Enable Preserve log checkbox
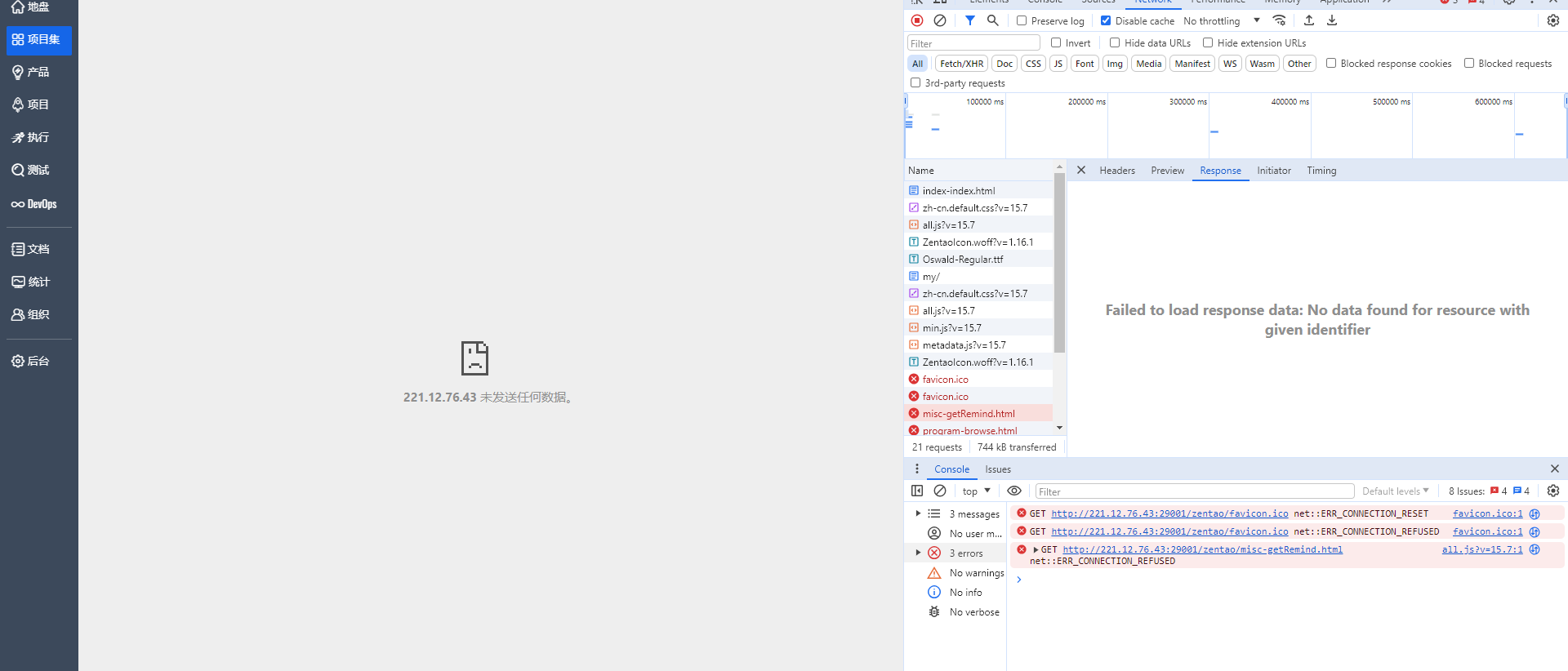Viewport: 1568px width, 671px height. [x=1022, y=21]
